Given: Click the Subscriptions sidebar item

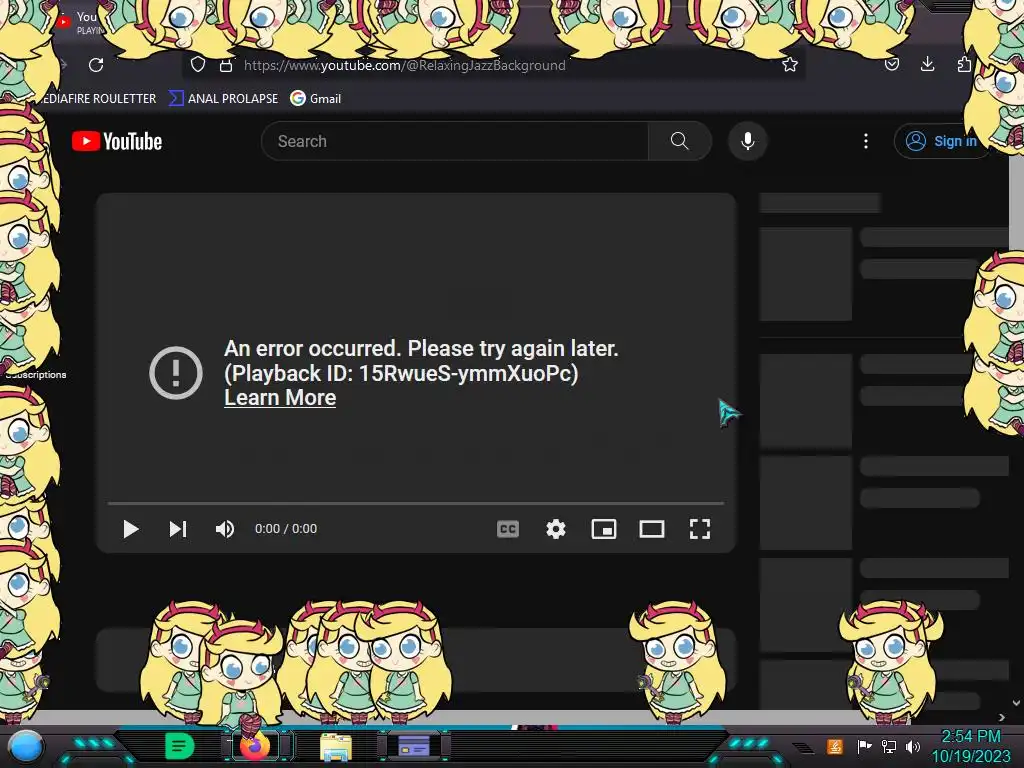Looking at the screenshot, I should point(36,374).
